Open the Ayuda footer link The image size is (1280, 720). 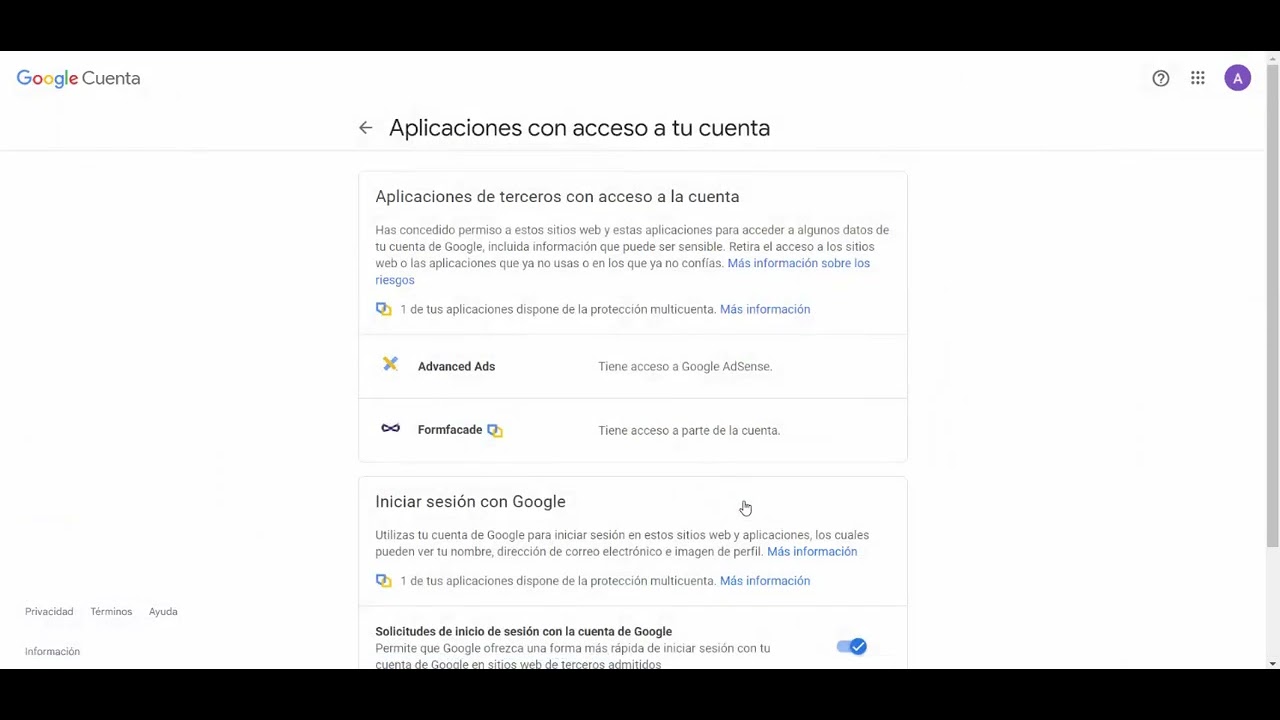point(163,612)
